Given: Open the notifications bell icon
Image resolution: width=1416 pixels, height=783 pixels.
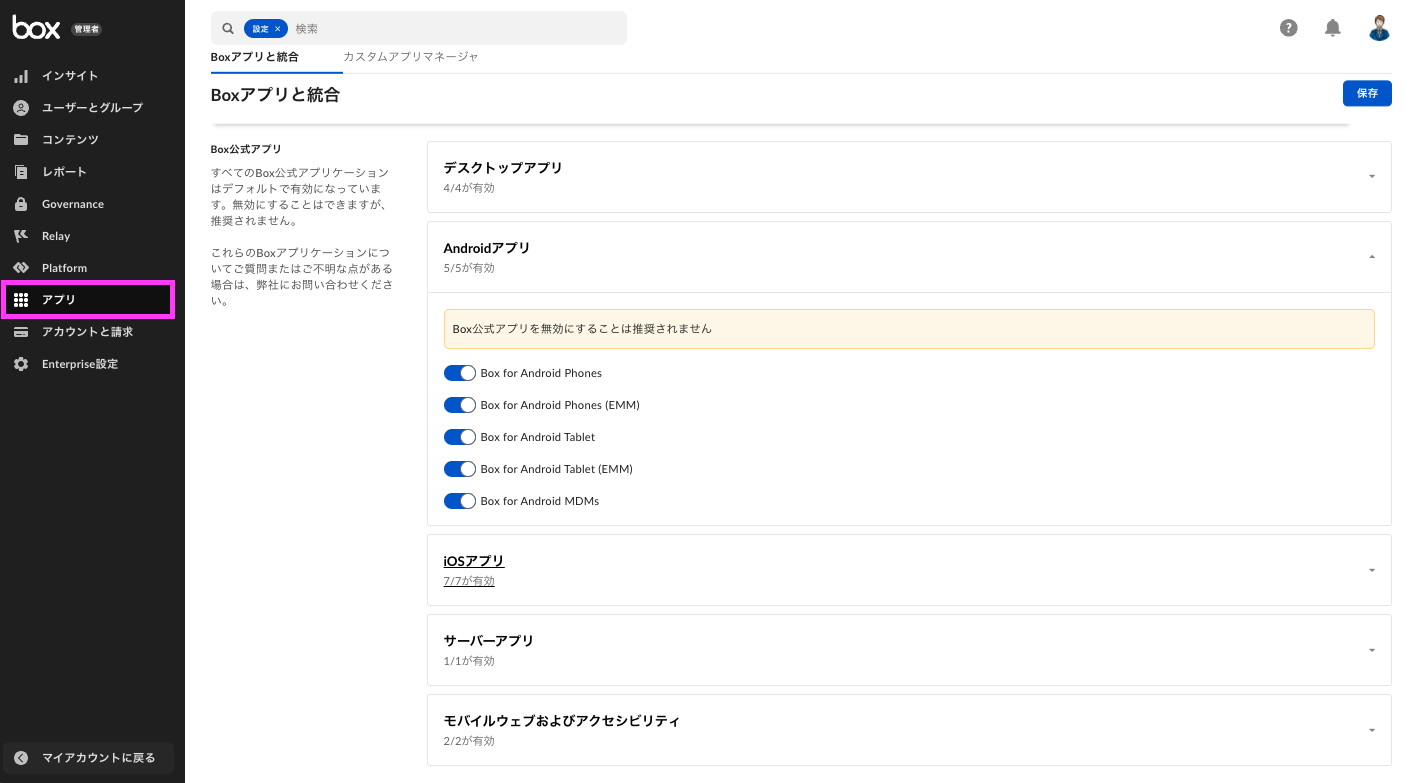Looking at the screenshot, I should pos(1332,28).
